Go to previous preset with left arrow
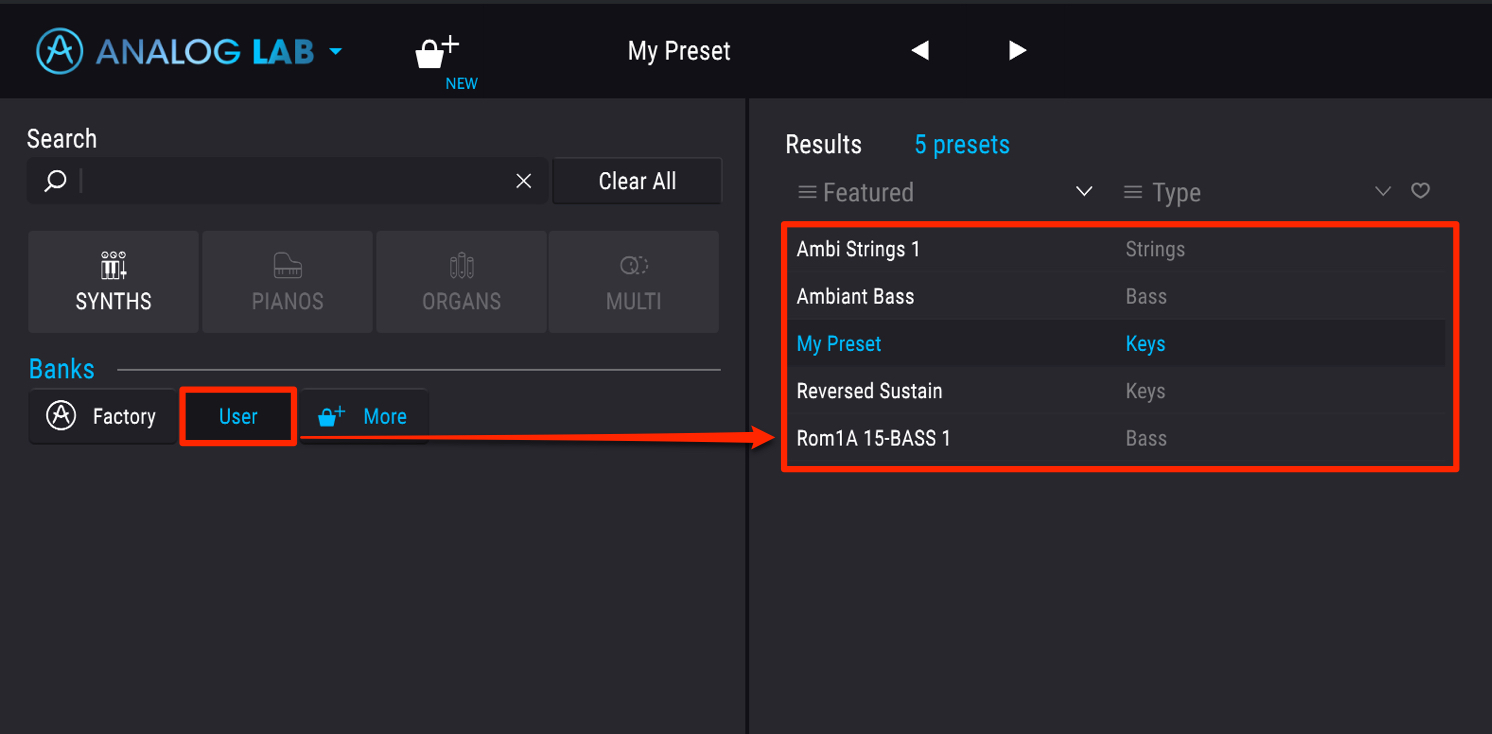 [920, 50]
